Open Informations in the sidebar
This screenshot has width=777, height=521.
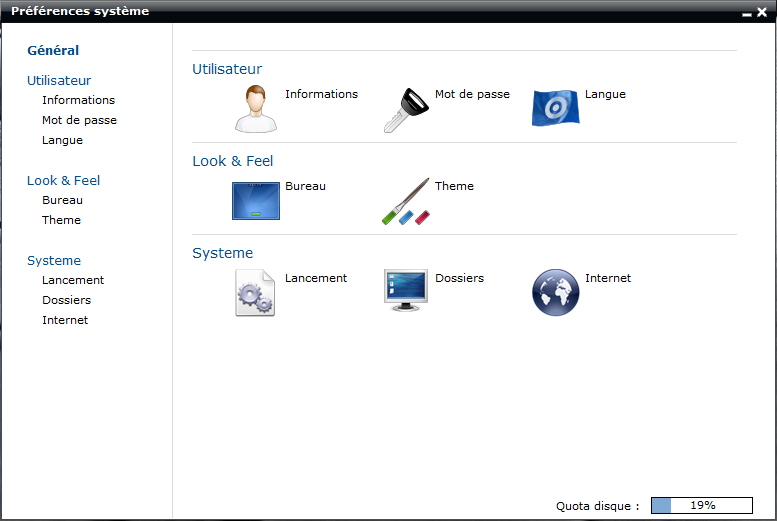tap(78, 100)
